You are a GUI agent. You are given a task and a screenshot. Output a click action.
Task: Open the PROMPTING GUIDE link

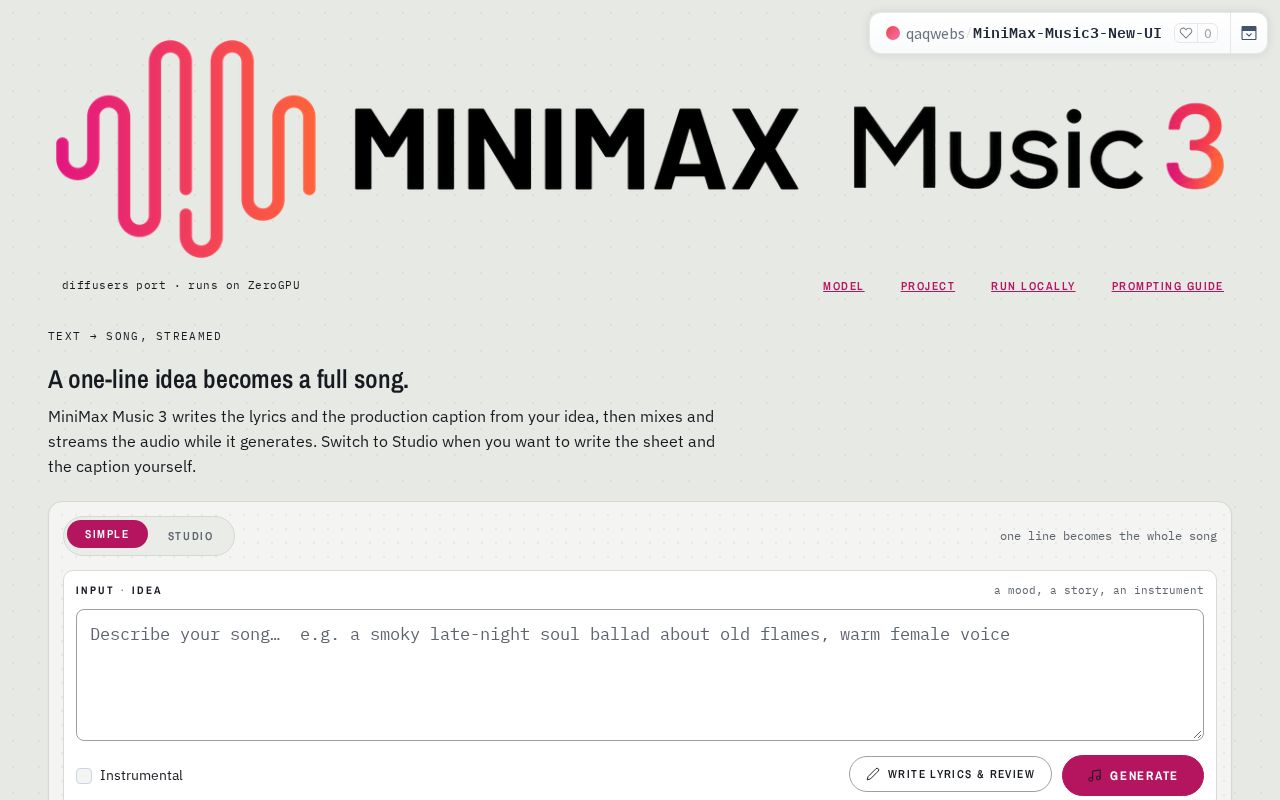click(x=1167, y=286)
